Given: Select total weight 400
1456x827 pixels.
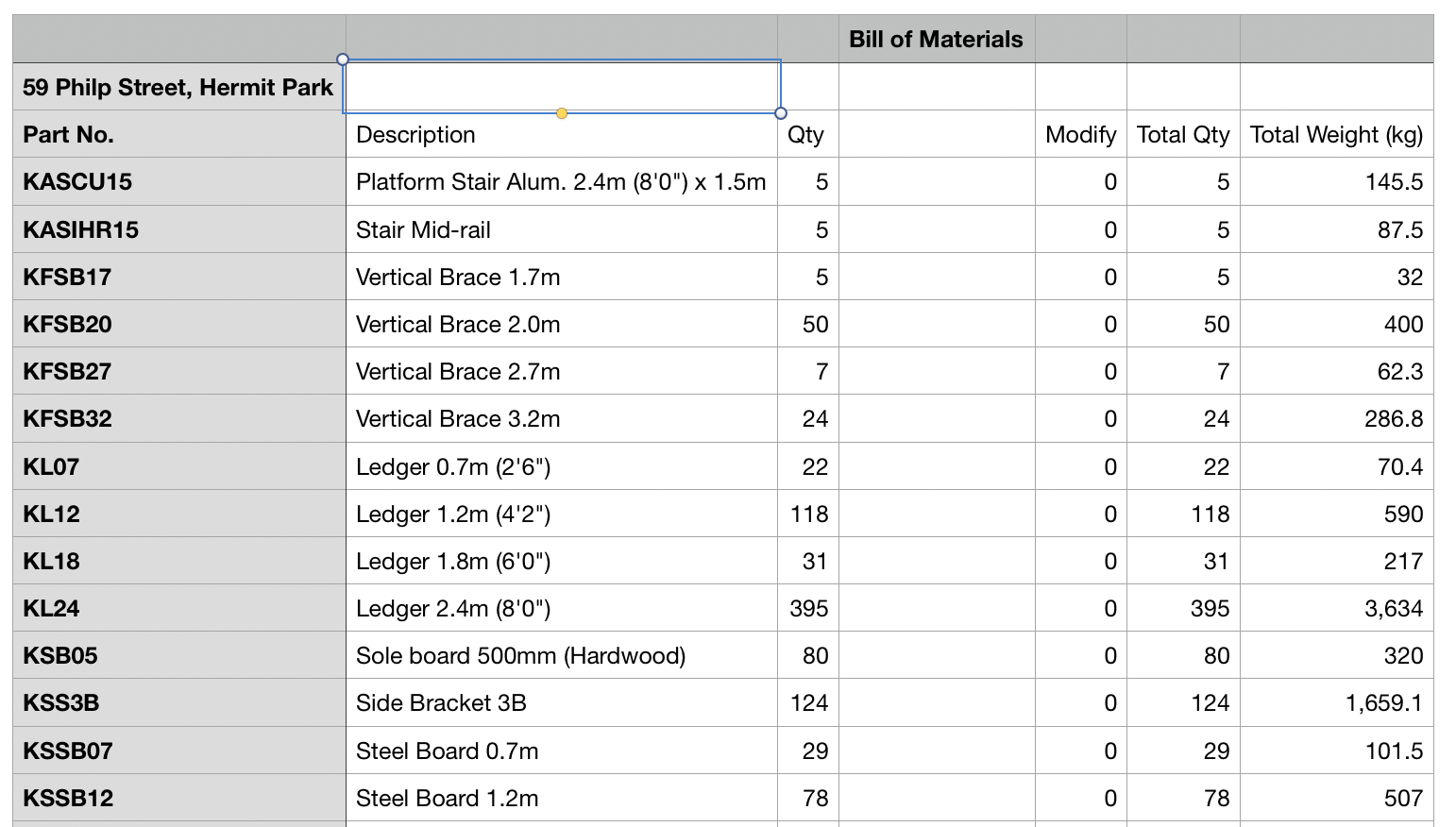Looking at the screenshot, I should click(x=1337, y=324).
